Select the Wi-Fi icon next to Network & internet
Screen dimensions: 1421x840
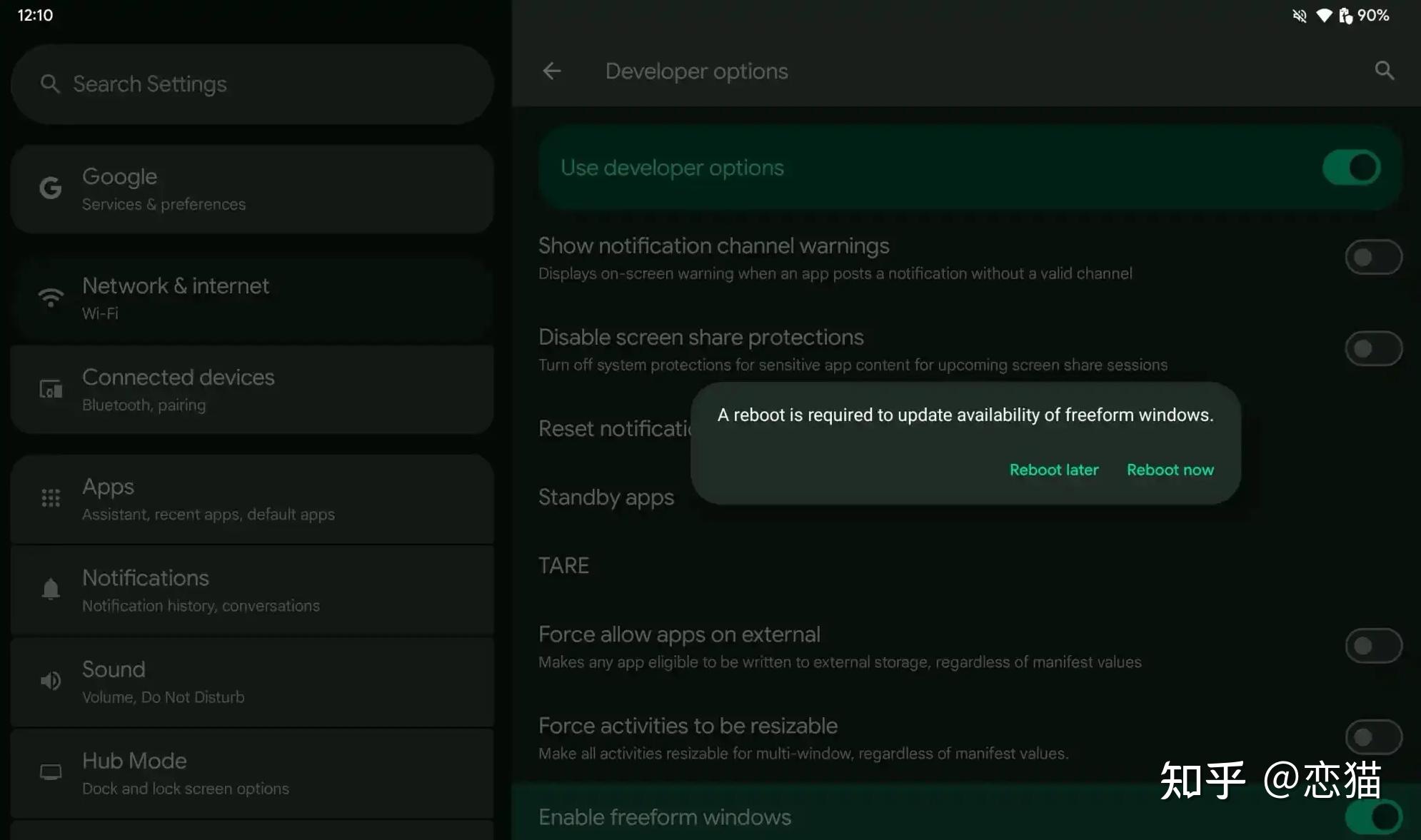(x=50, y=297)
